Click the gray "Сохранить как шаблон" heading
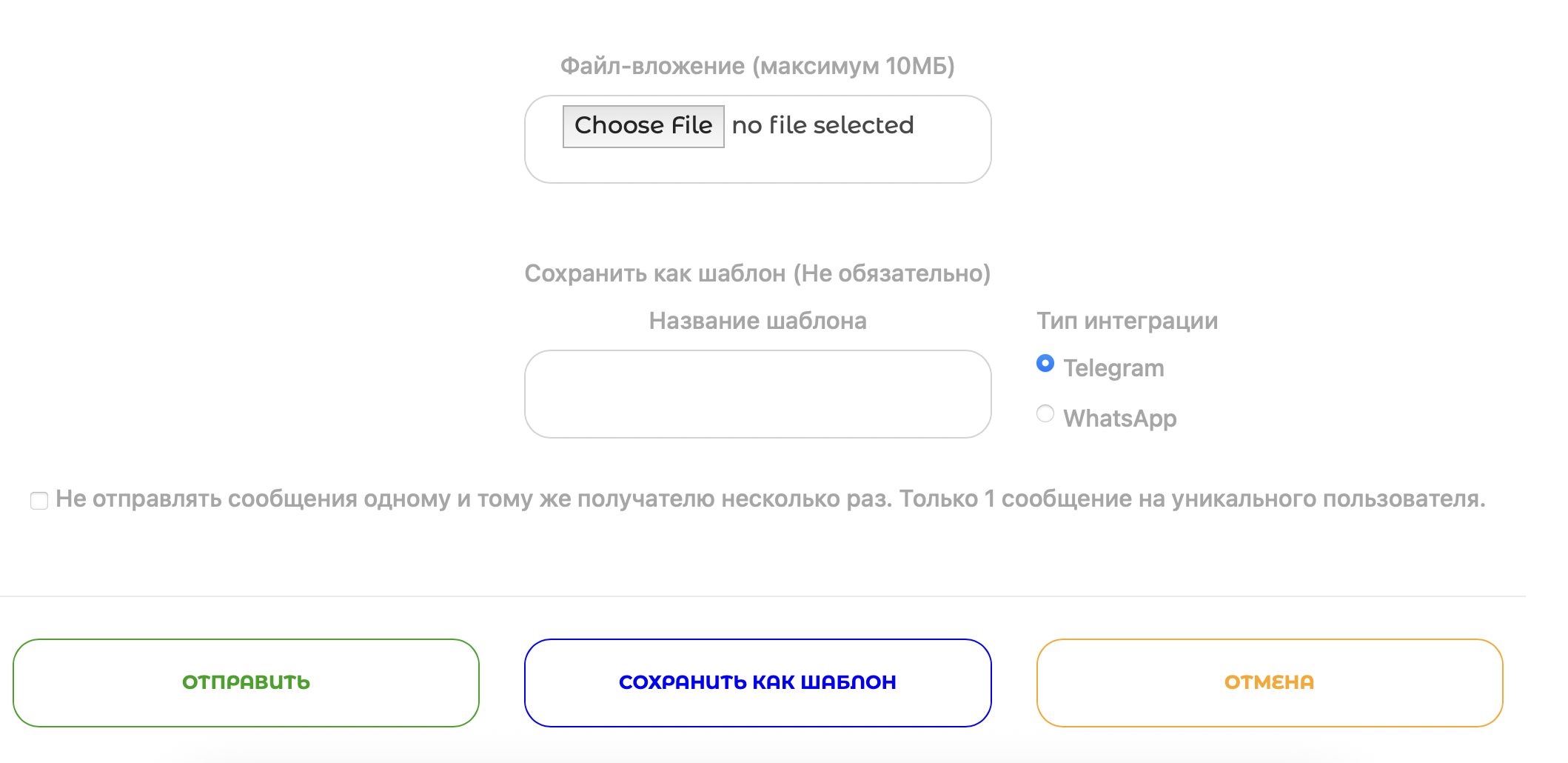The width and height of the screenshot is (1568, 763). pos(654,274)
